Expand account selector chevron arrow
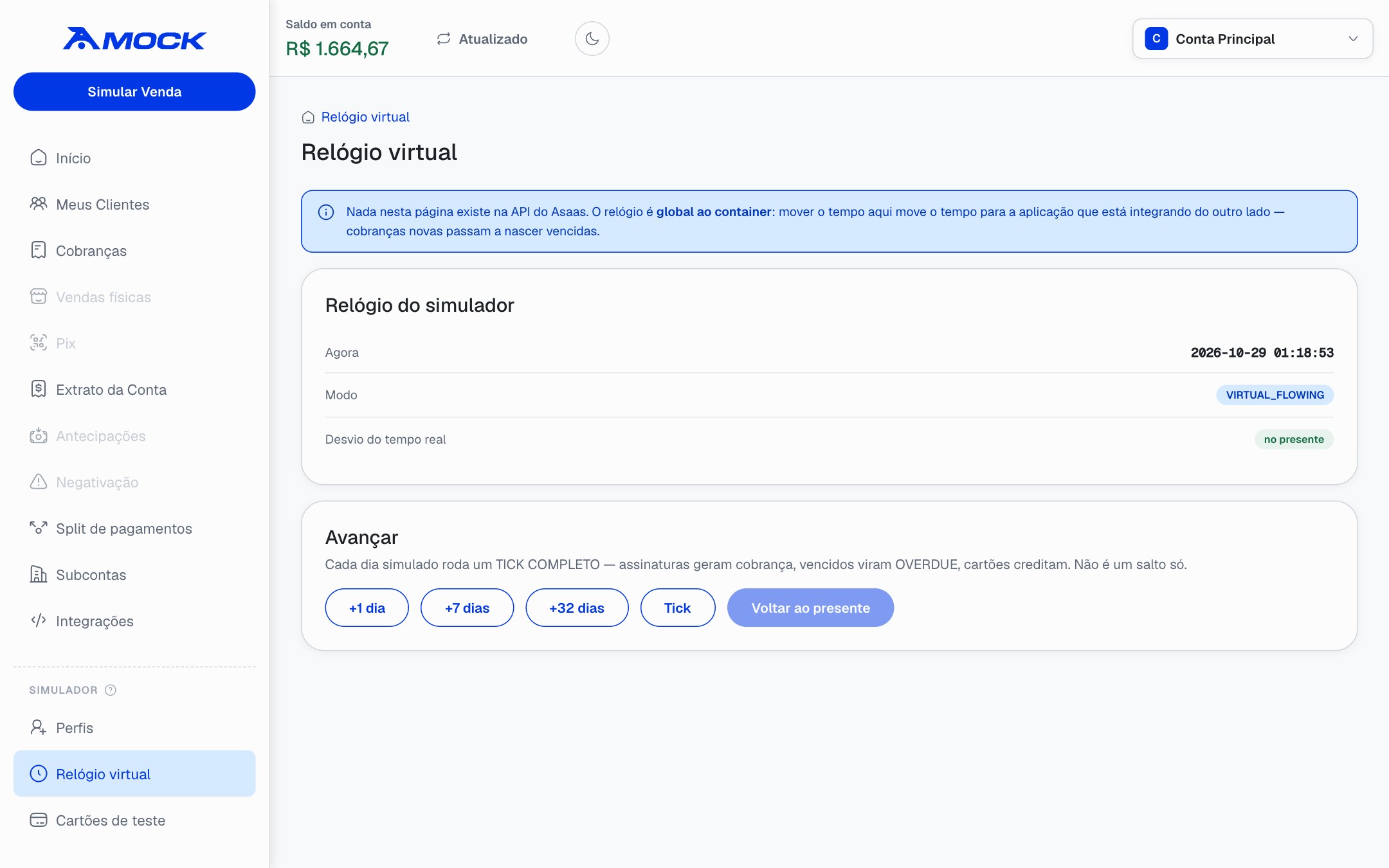The height and width of the screenshot is (868, 1389). (1353, 39)
